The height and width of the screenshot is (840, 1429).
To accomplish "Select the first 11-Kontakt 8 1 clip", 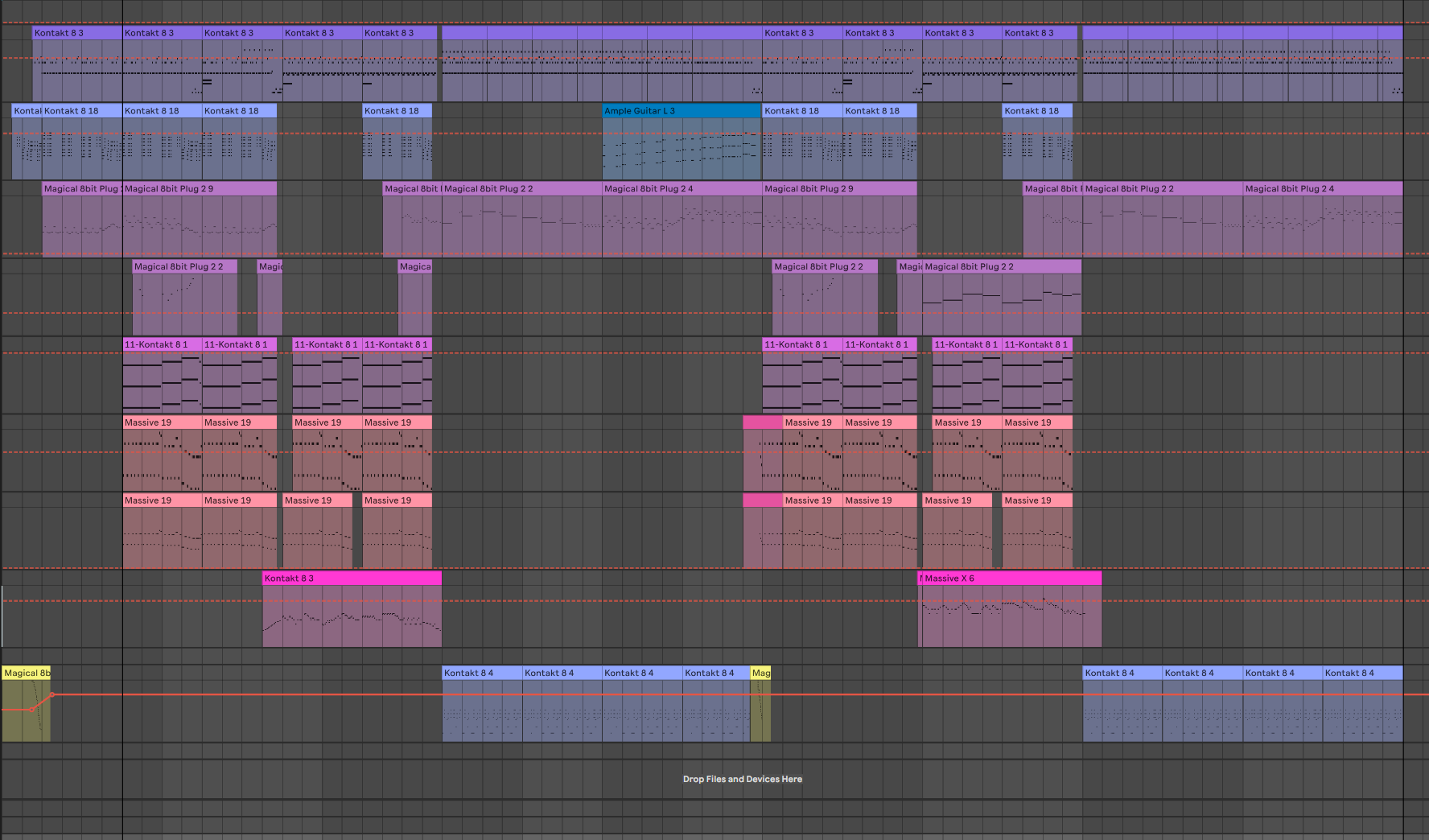I will (162, 375).
